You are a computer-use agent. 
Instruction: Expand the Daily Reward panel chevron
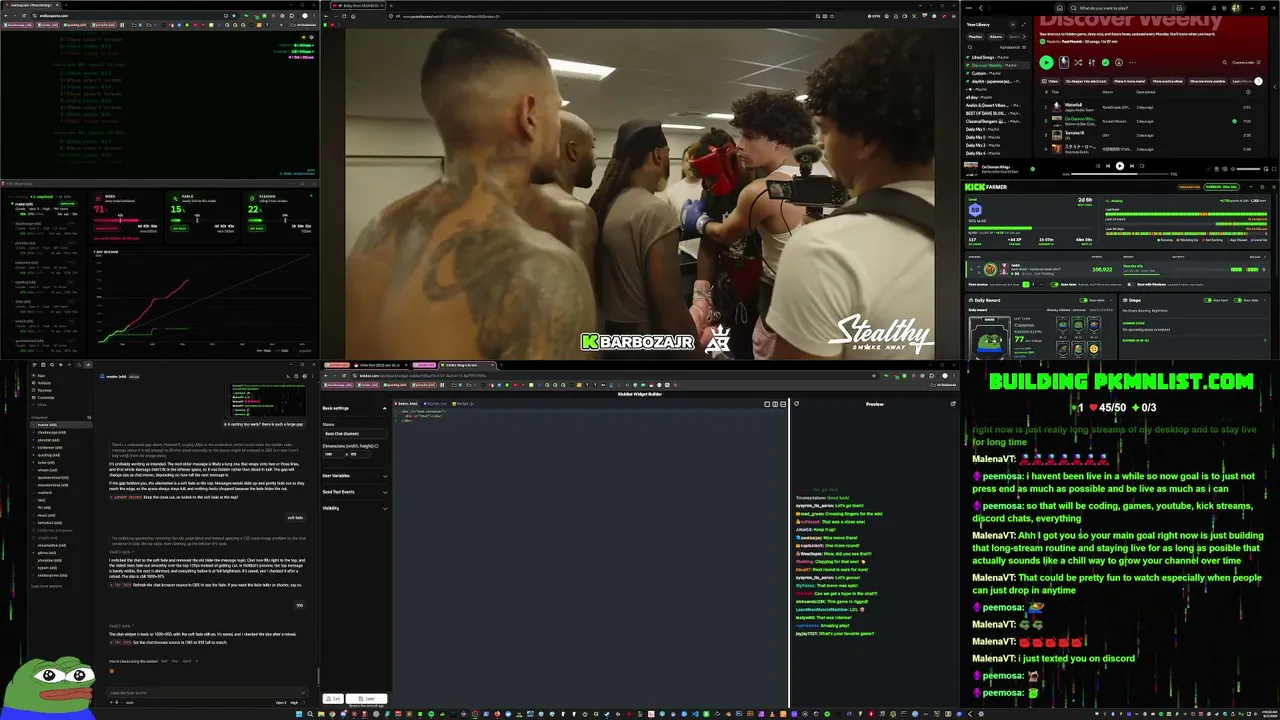coord(1111,300)
